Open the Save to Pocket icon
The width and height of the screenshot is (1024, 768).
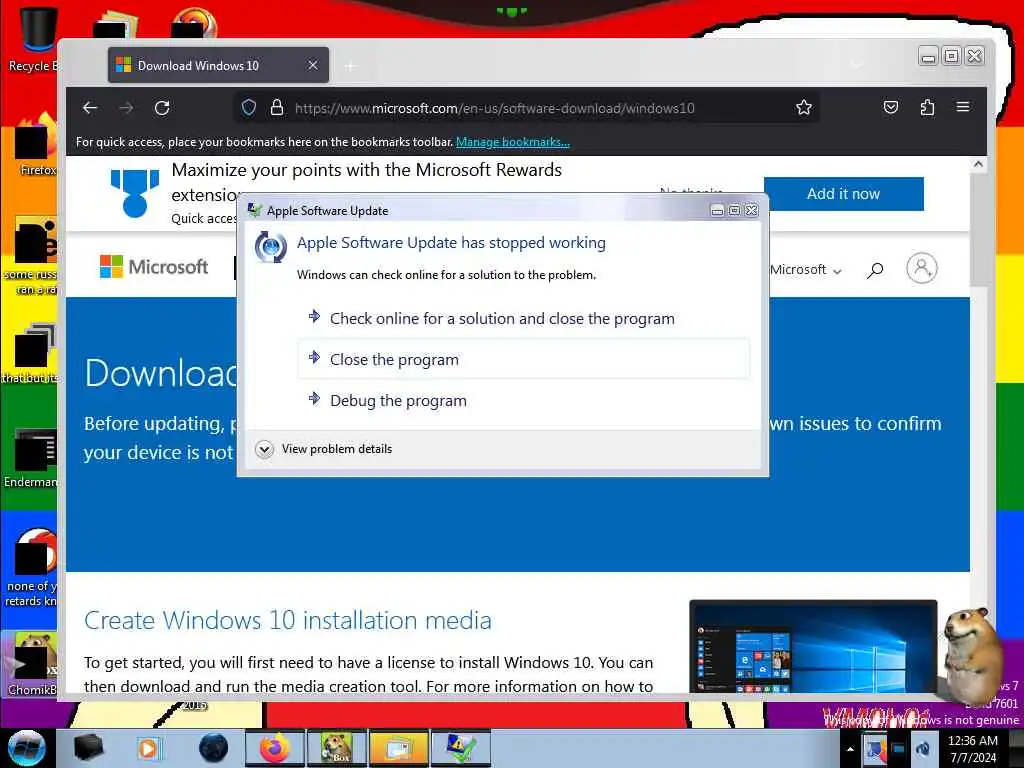point(891,107)
